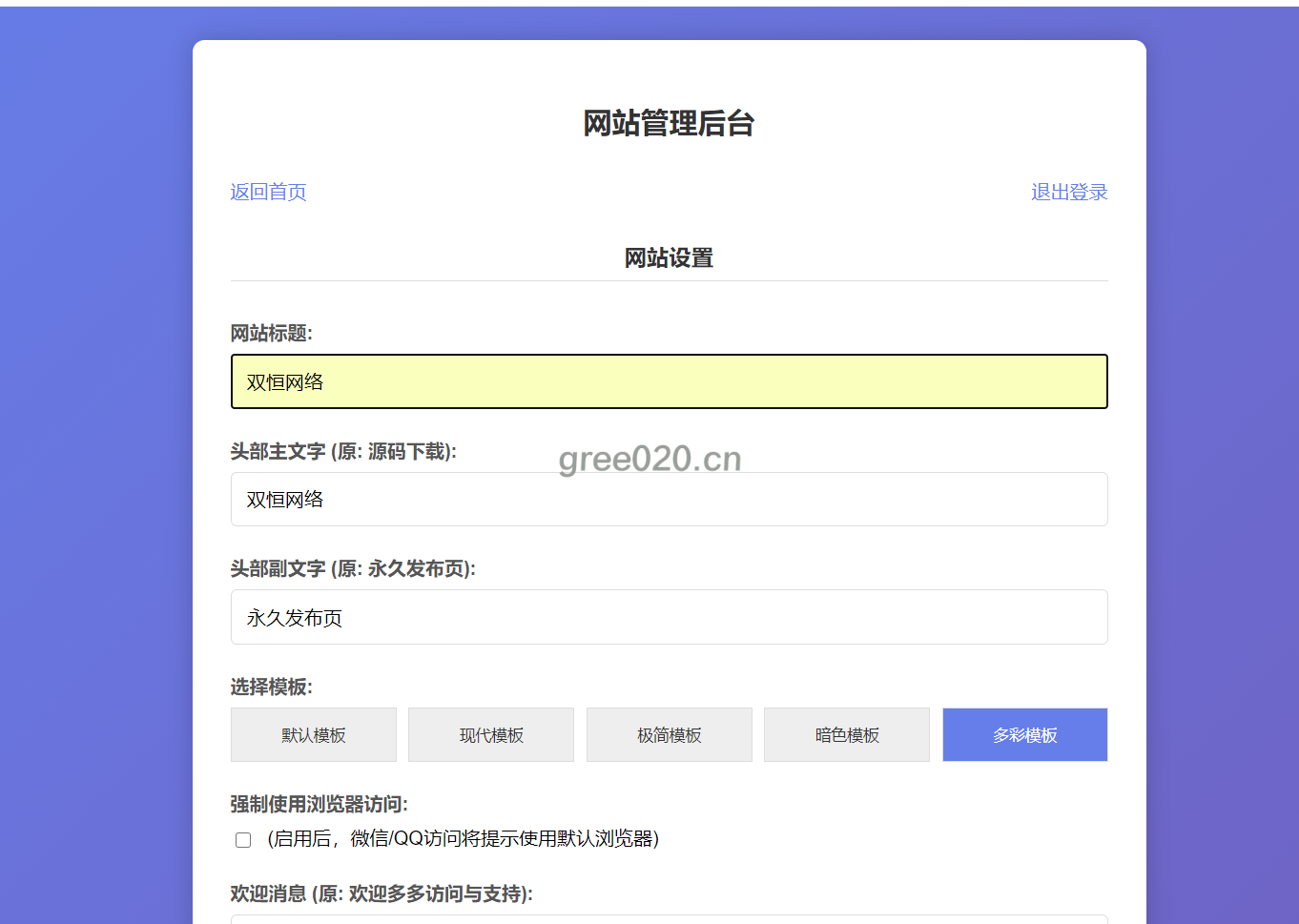Click the checkbox description about 微信/QQ访问
The width and height of the screenshot is (1299, 924).
(x=464, y=839)
